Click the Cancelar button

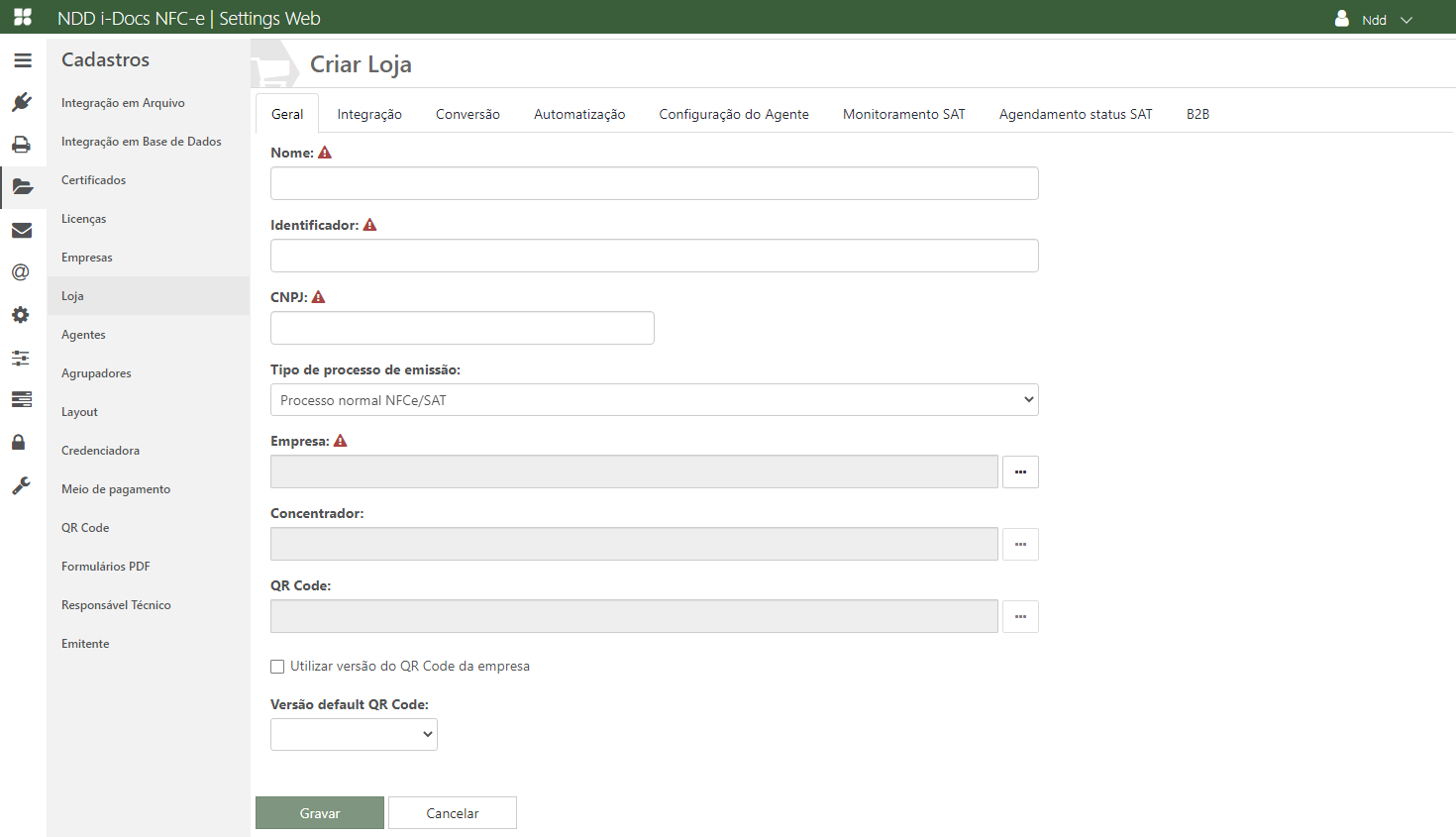tap(453, 813)
